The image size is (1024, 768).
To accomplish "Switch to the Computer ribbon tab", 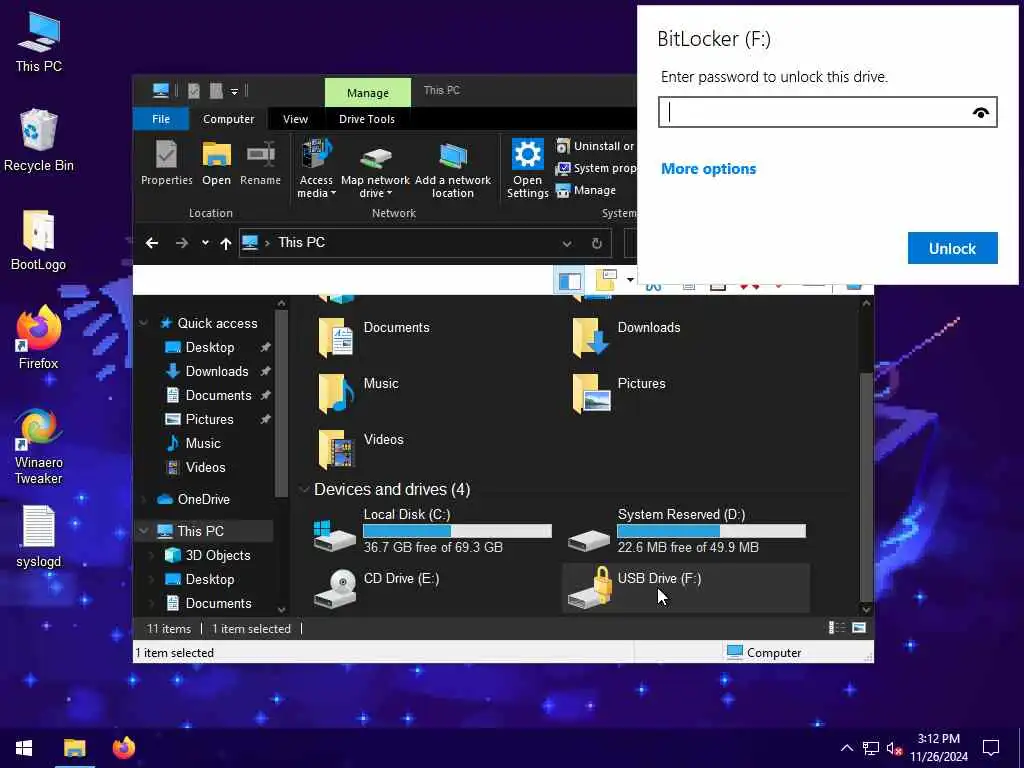I will pos(229,119).
